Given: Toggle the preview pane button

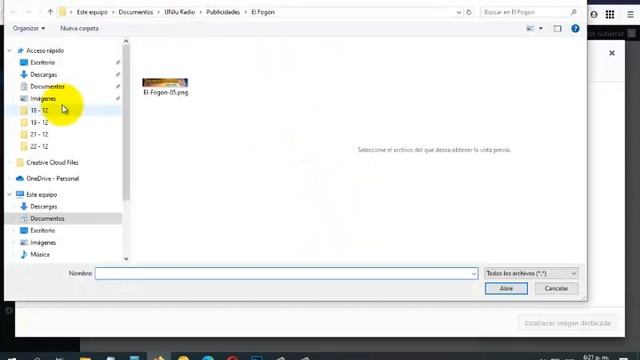Looking at the screenshot, I should pyautogui.click(x=557, y=29).
